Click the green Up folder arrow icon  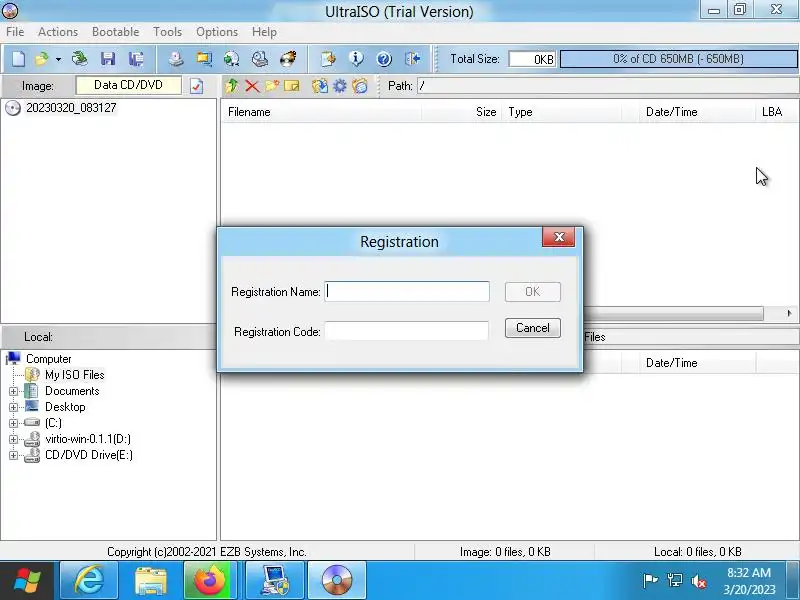tap(232, 86)
